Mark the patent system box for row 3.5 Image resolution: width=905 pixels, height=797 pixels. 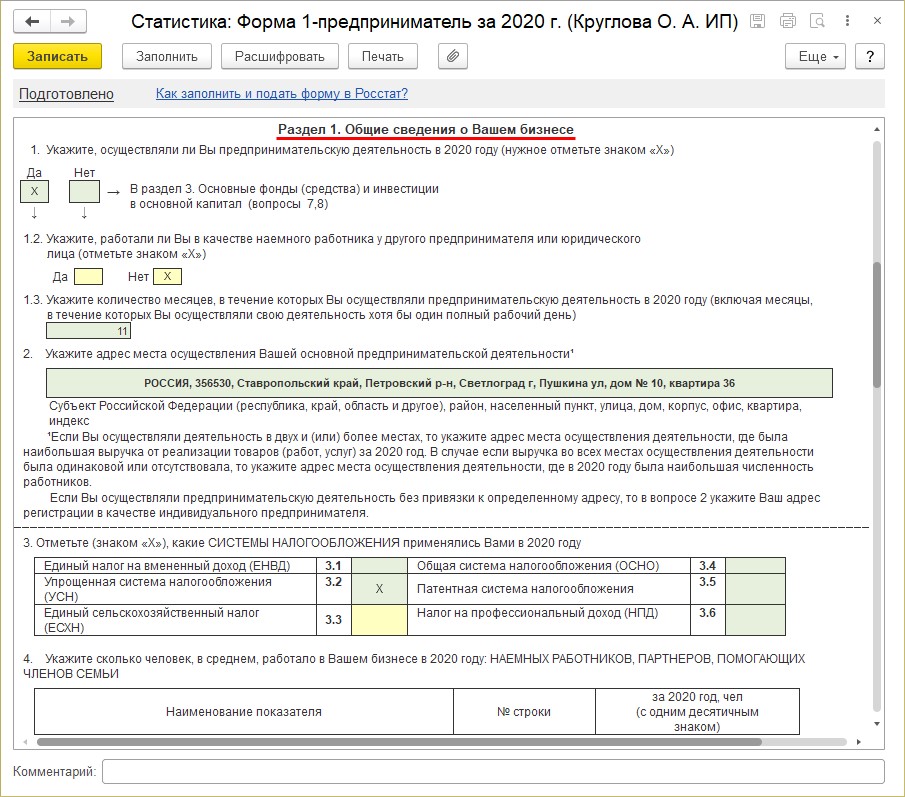[755, 589]
